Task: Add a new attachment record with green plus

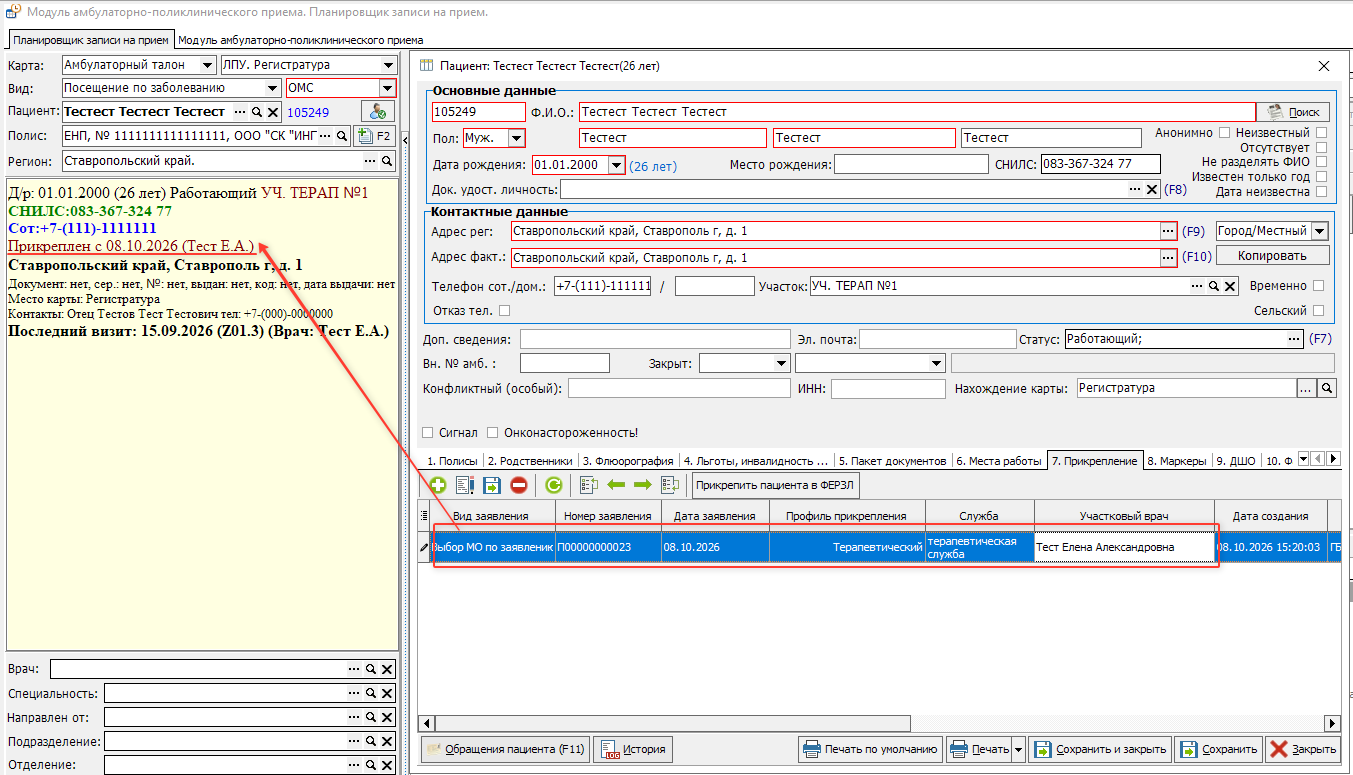Action: click(438, 485)
